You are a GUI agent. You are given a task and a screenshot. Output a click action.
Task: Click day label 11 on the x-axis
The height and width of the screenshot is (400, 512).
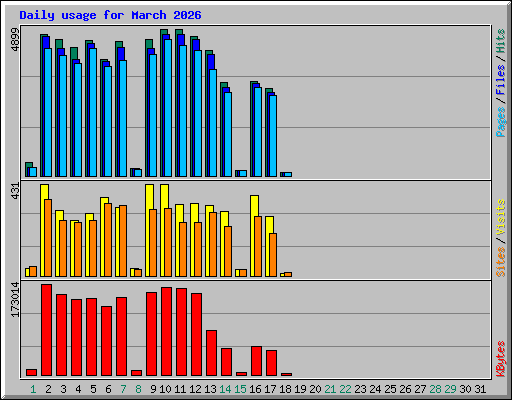(x=180, y=389)
